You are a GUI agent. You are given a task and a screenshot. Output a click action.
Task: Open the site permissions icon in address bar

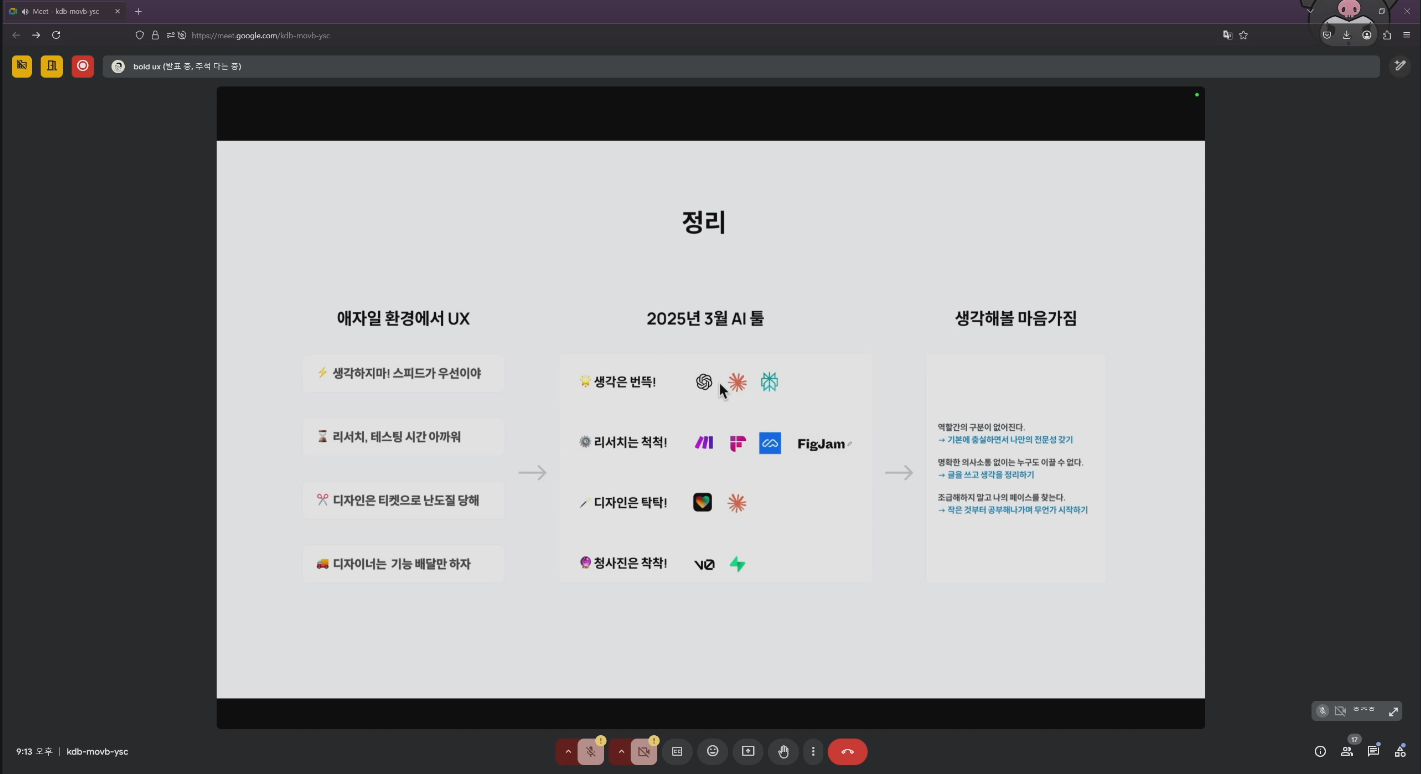[x=170, y=35]
